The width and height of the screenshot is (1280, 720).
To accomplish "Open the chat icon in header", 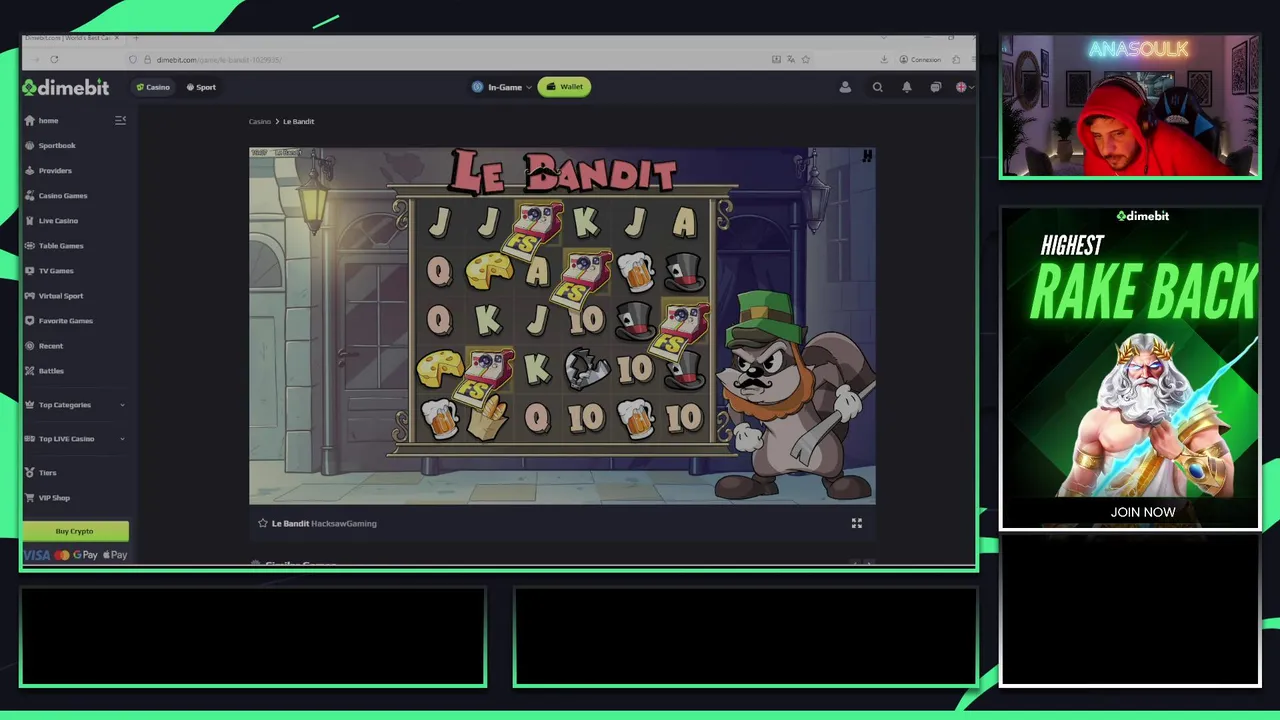I will [x=935, y=87].
